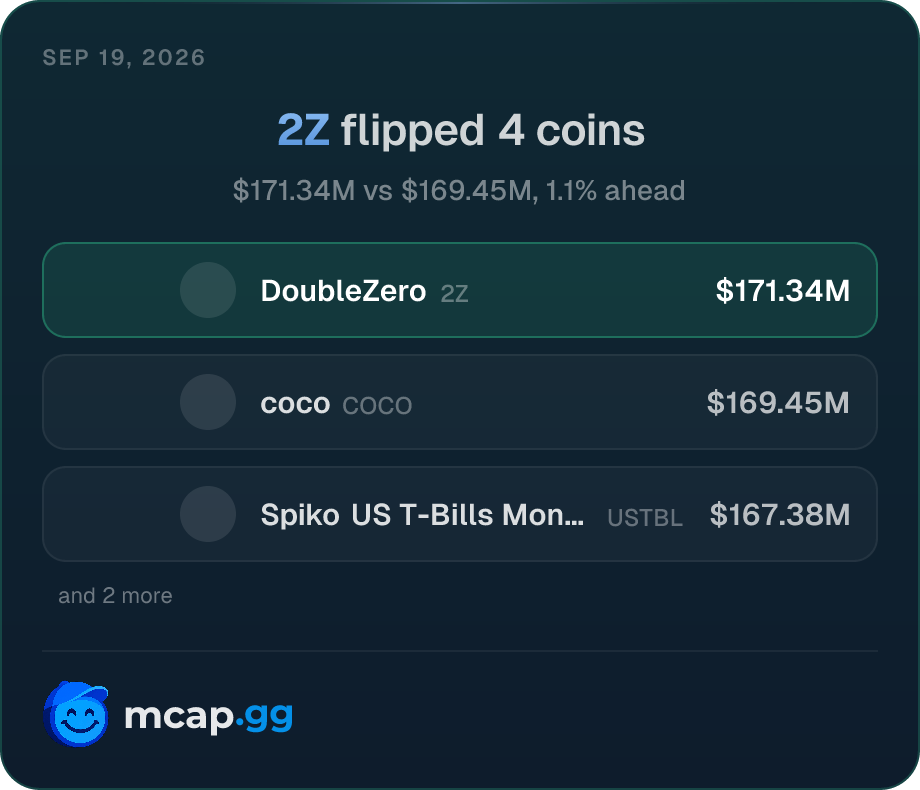The image size is (920, 790).
Task: Select the highlighted DoubleZero row
Action: click(460, 290)
